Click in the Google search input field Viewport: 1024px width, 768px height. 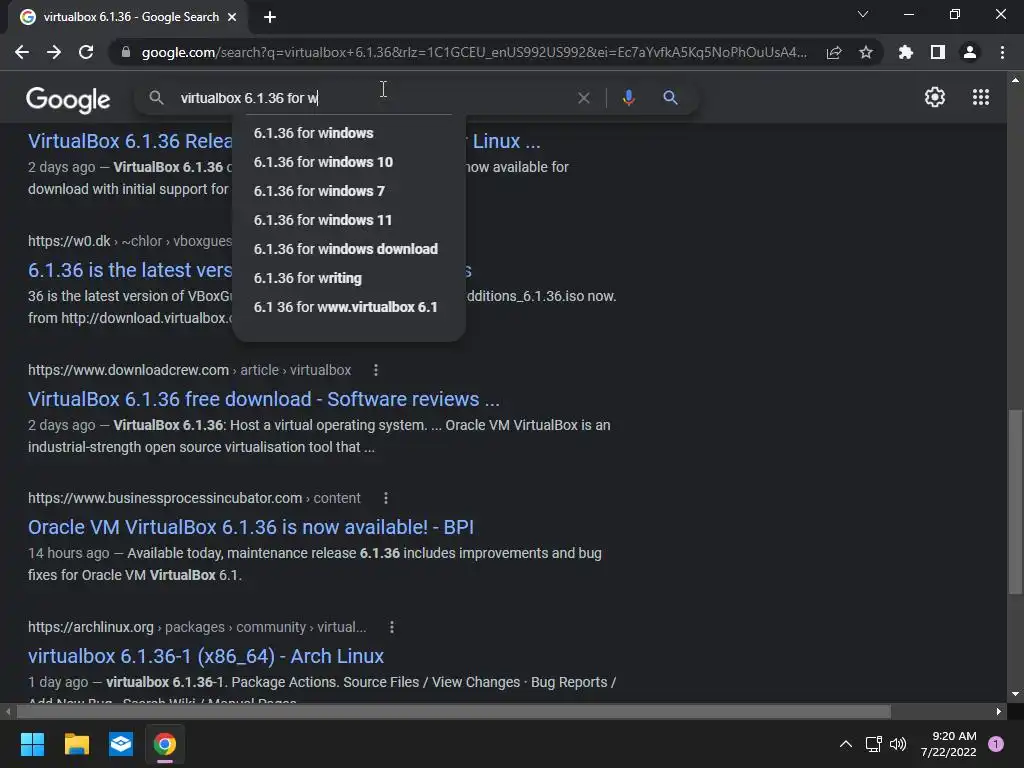[x=372, y=98]
